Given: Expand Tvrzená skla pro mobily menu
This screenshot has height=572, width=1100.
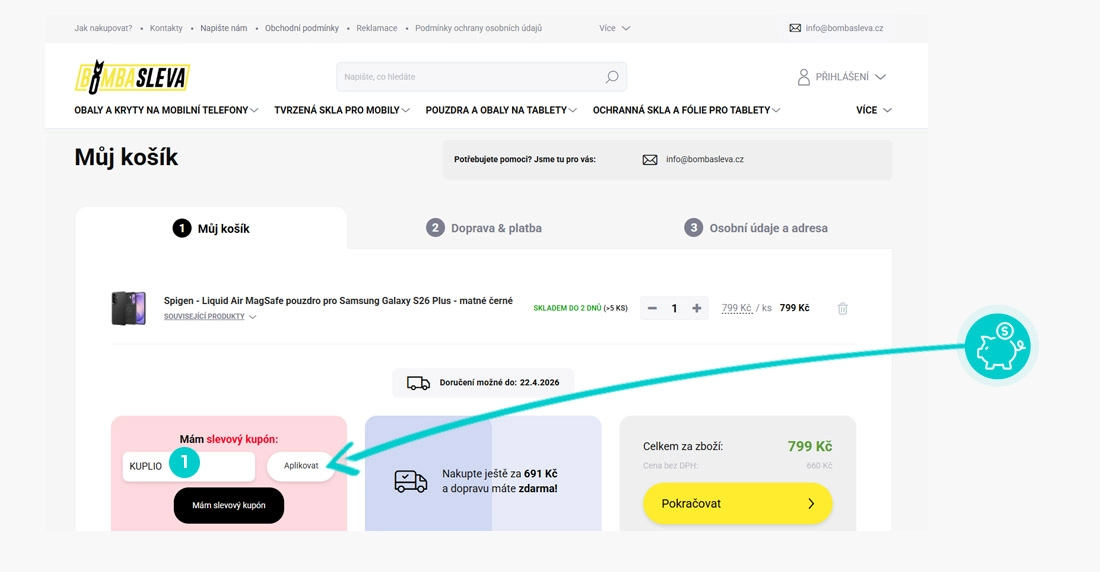Looking at the screenshot, I should click(342, 110).
